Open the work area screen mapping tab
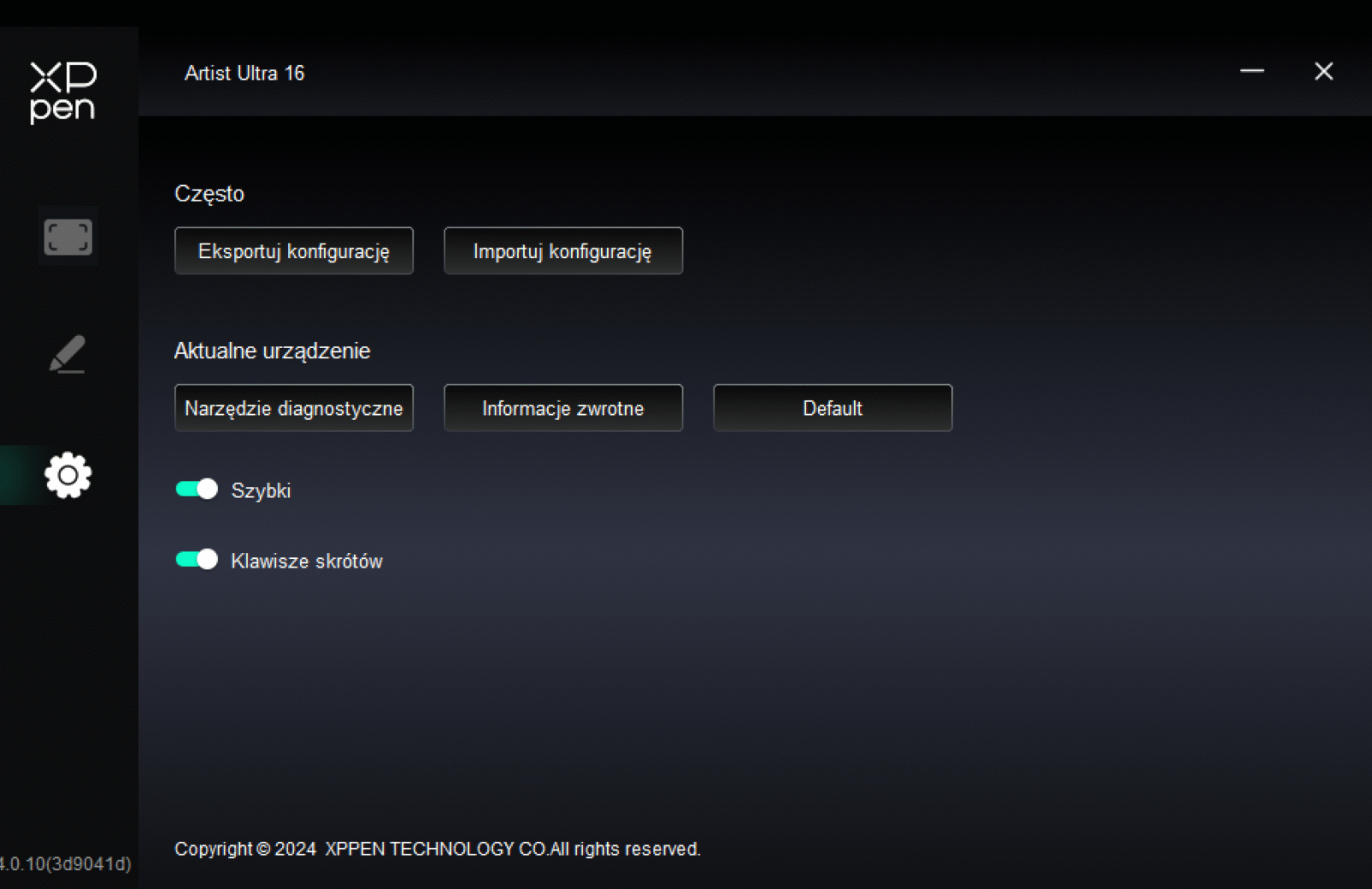Viewport: 1372px width, 889px height. pos(68,237)
